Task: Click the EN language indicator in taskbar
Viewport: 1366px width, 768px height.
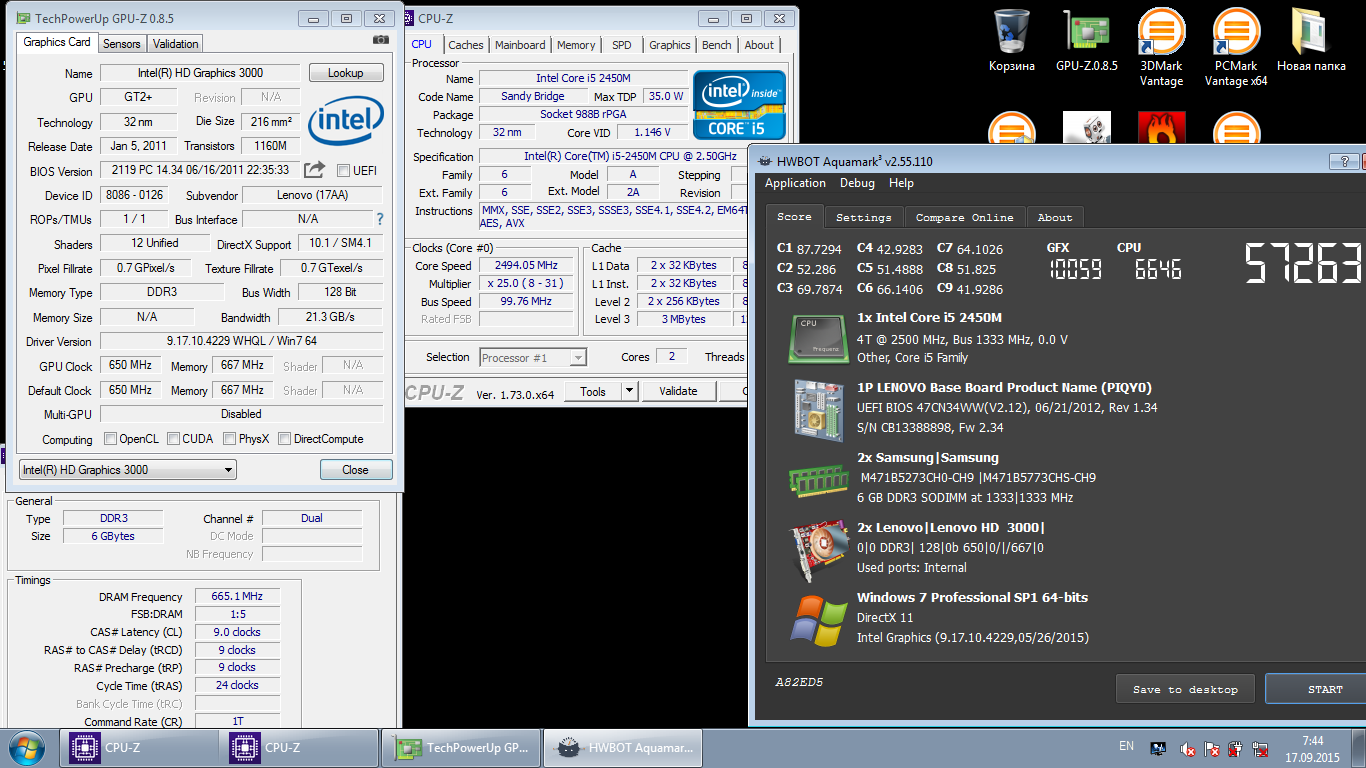Action: point(1126,746)
